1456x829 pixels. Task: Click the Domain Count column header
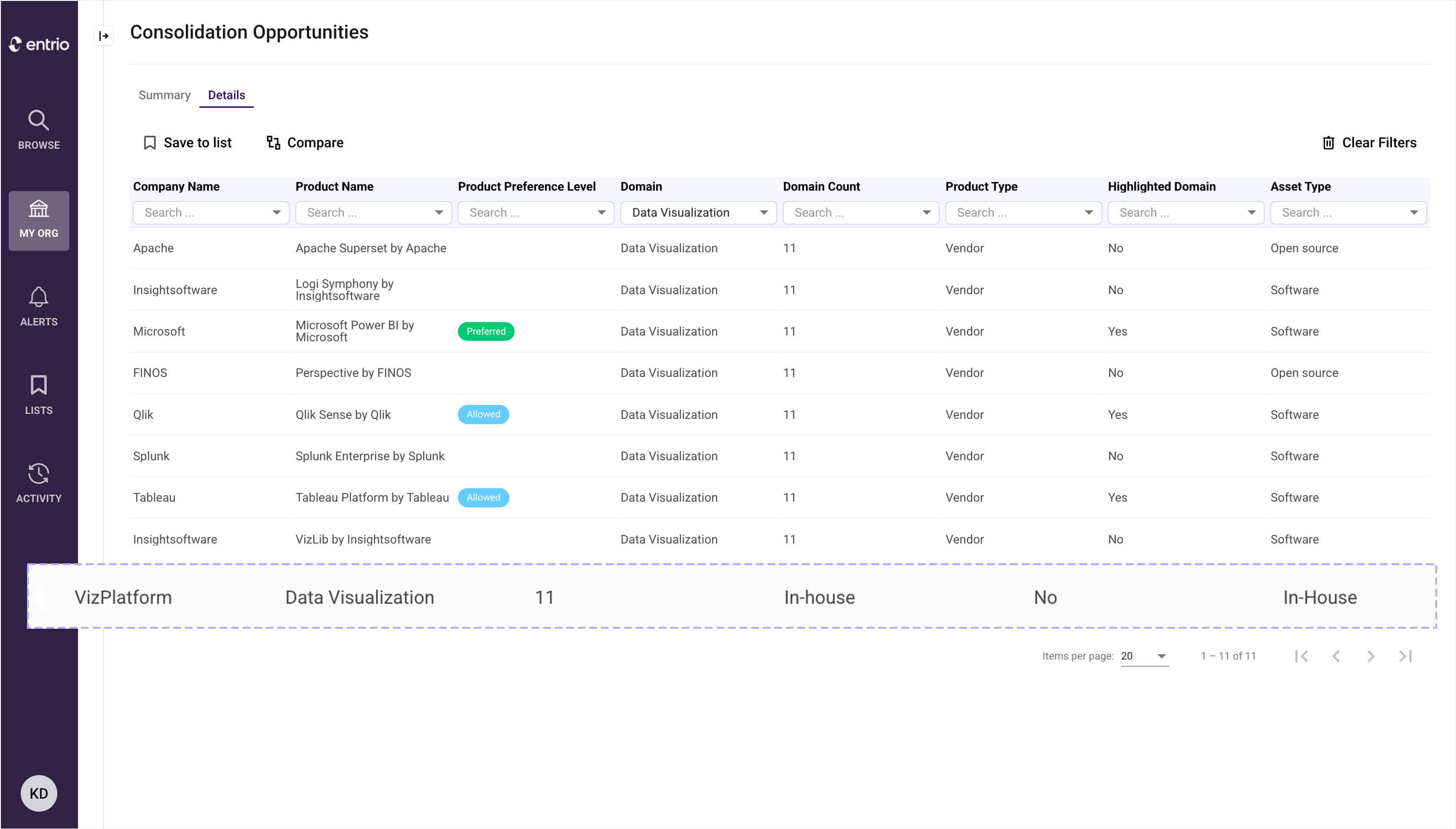pos(821,186)
